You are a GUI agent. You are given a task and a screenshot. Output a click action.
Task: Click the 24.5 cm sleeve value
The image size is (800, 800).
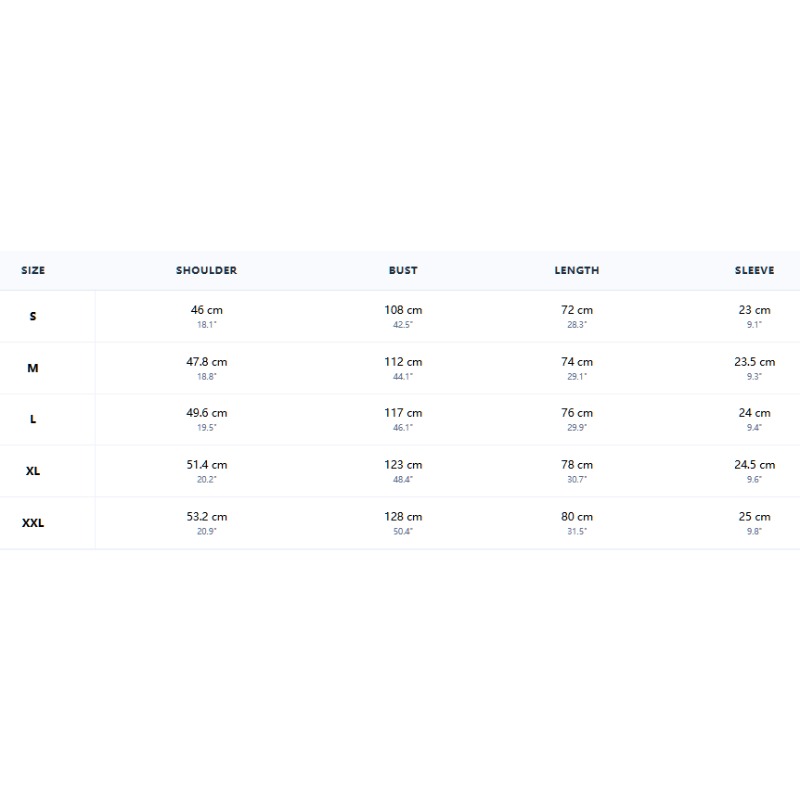(x=755, y=465)
